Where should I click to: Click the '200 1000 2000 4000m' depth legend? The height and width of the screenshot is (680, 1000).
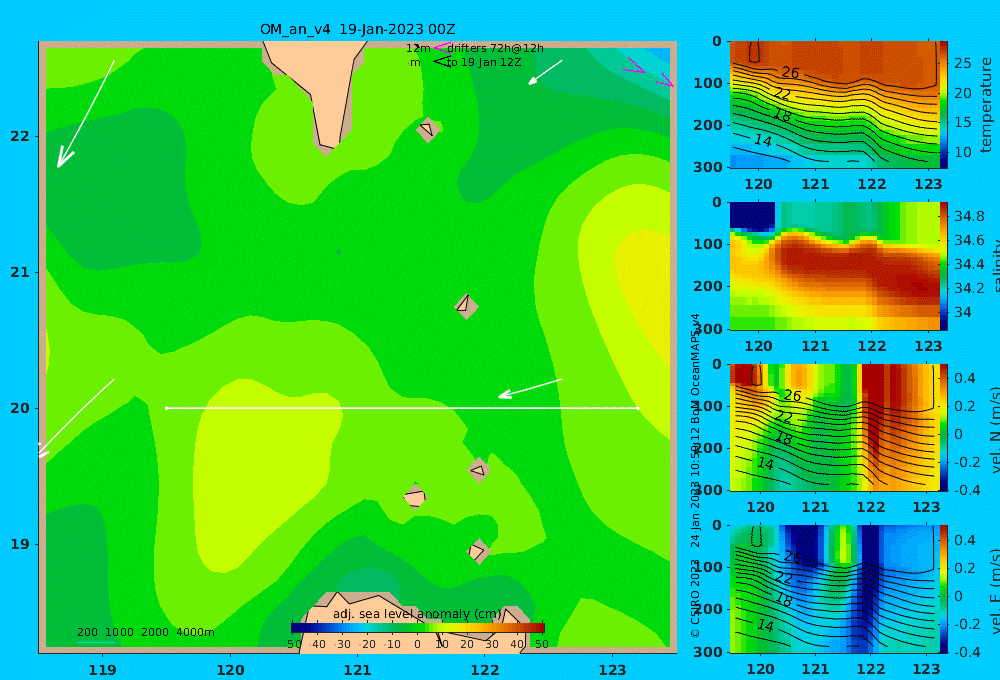(x=145, y=632)
